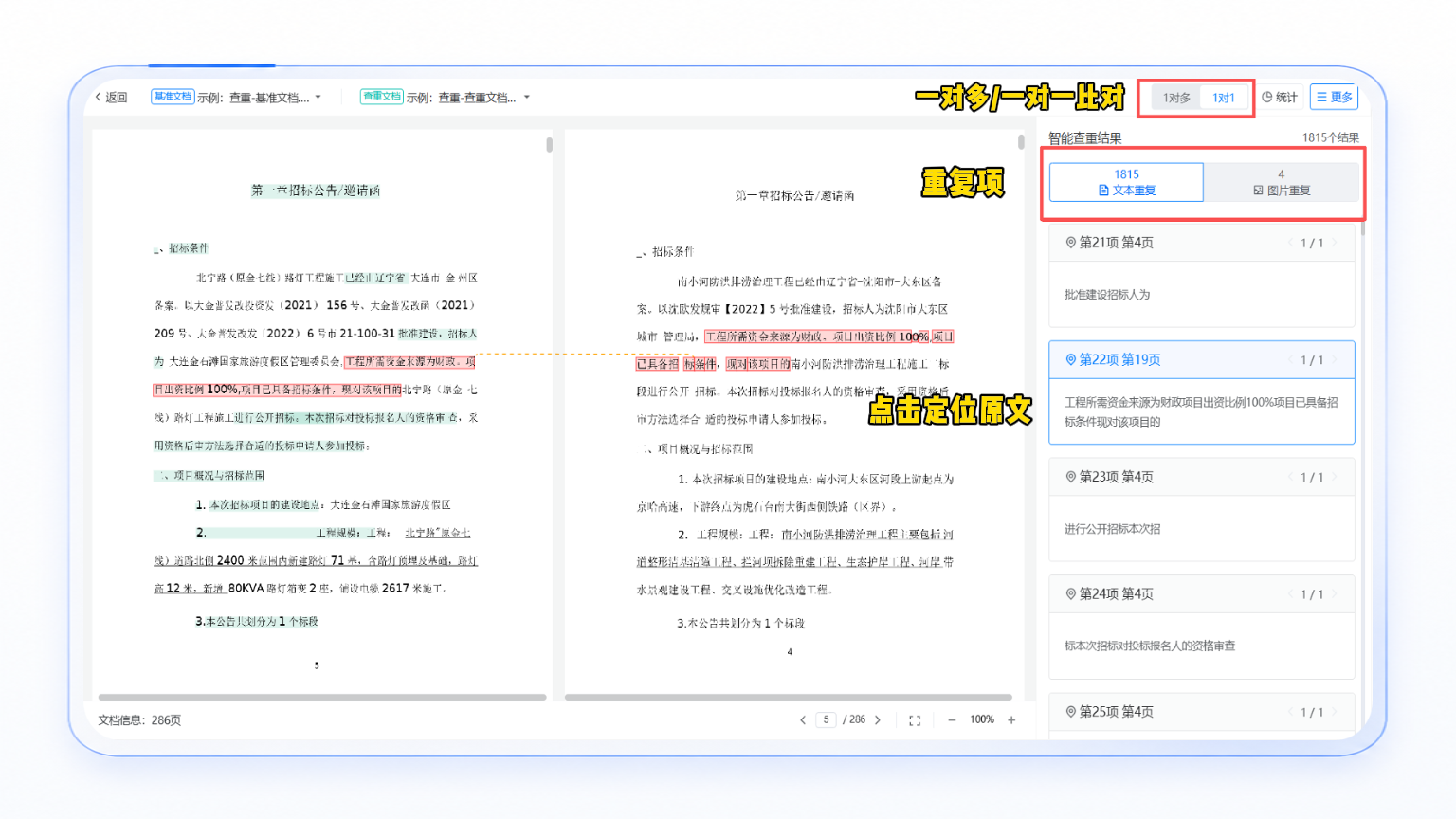Go to previous match in 第23项 card
This screenshot has width=1456, height=819.
[x=1290, y=477]
